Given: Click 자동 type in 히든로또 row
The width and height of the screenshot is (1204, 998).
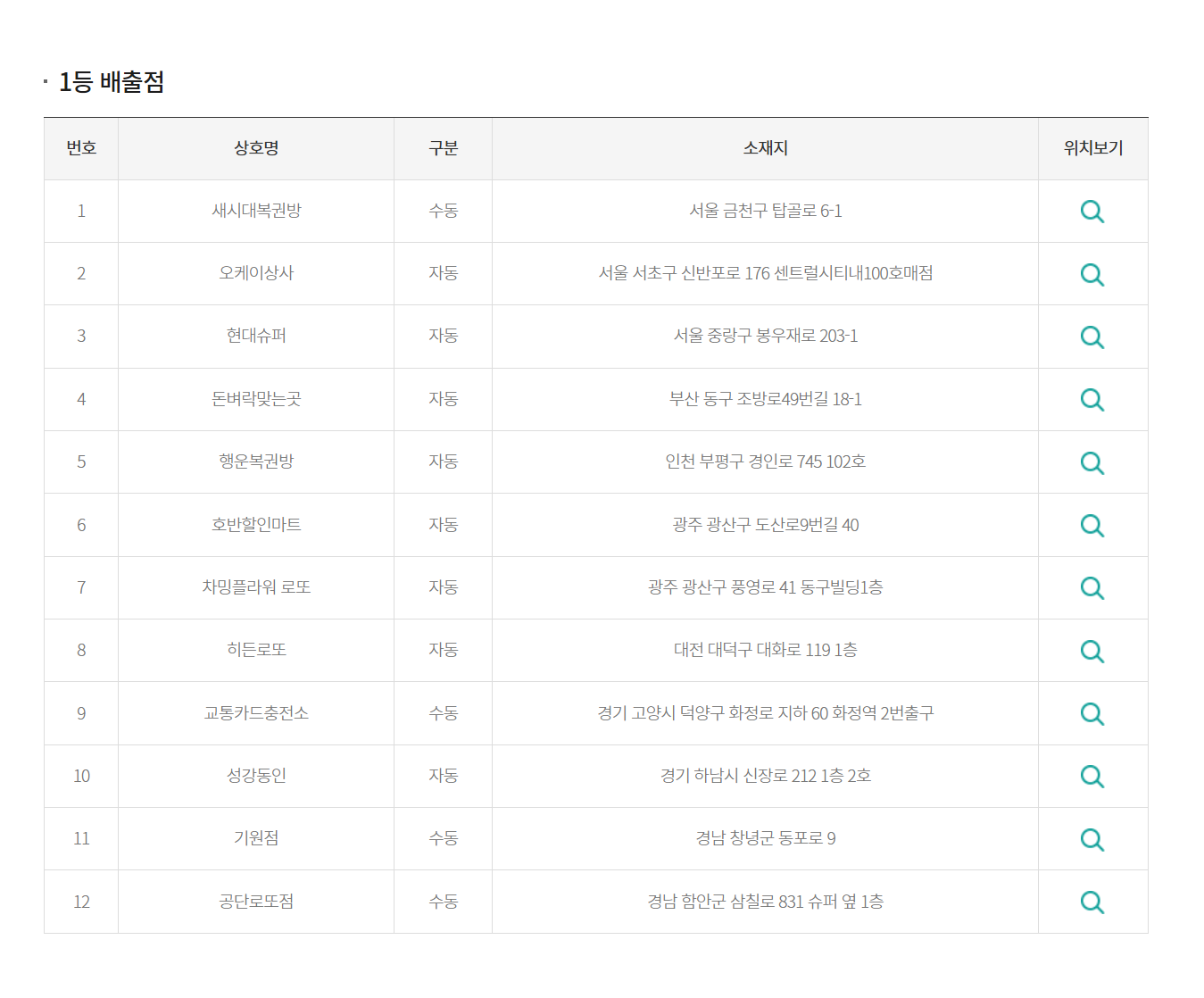Looking at the screenshot, I should [443, 650].
